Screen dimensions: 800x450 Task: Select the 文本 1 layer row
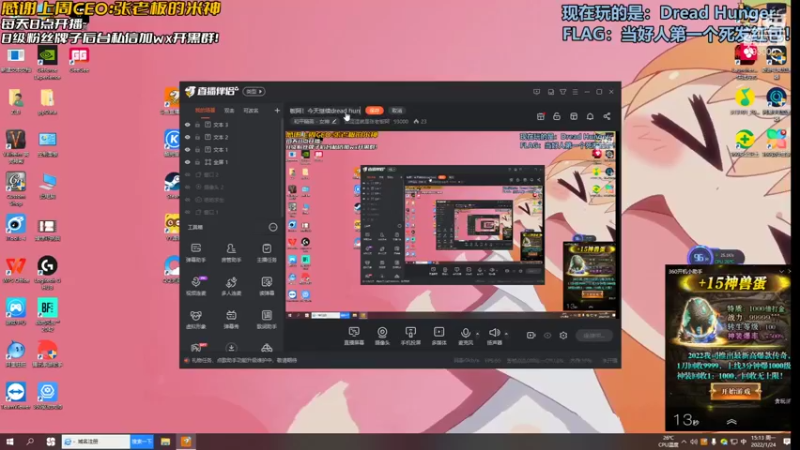pyautogui.click(x=231, y=149)
